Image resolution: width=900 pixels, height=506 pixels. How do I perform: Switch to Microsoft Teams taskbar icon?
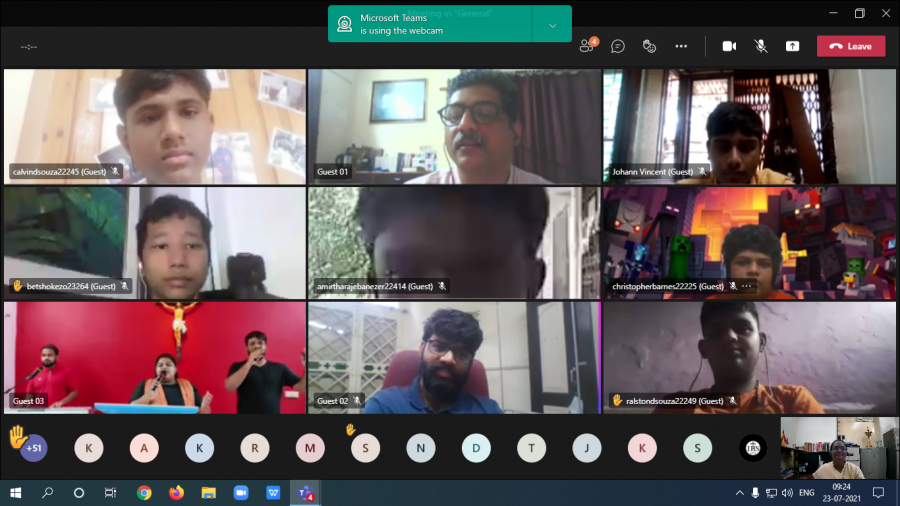(303, 493)
